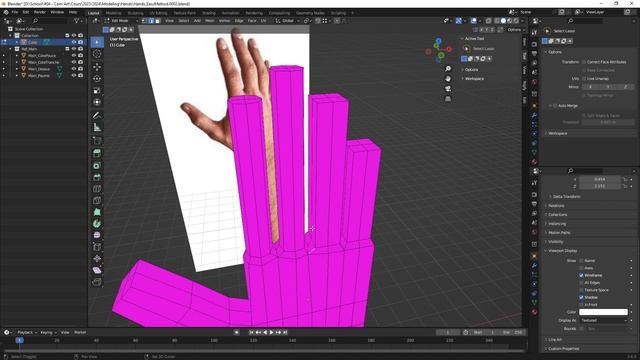
Task: Select the Measure tool
Action: 97,127
